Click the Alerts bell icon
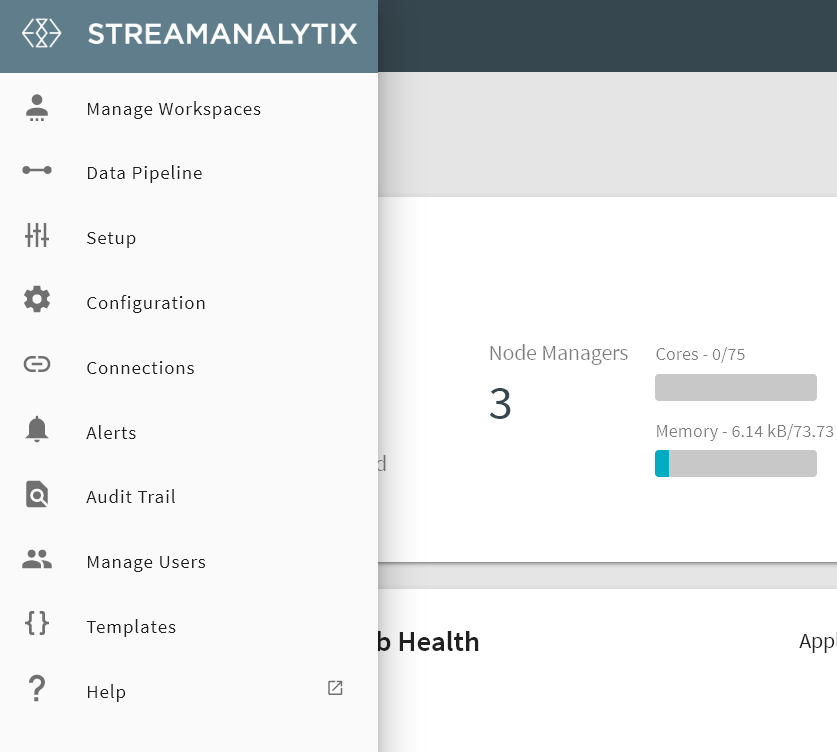 pos(37,430)
